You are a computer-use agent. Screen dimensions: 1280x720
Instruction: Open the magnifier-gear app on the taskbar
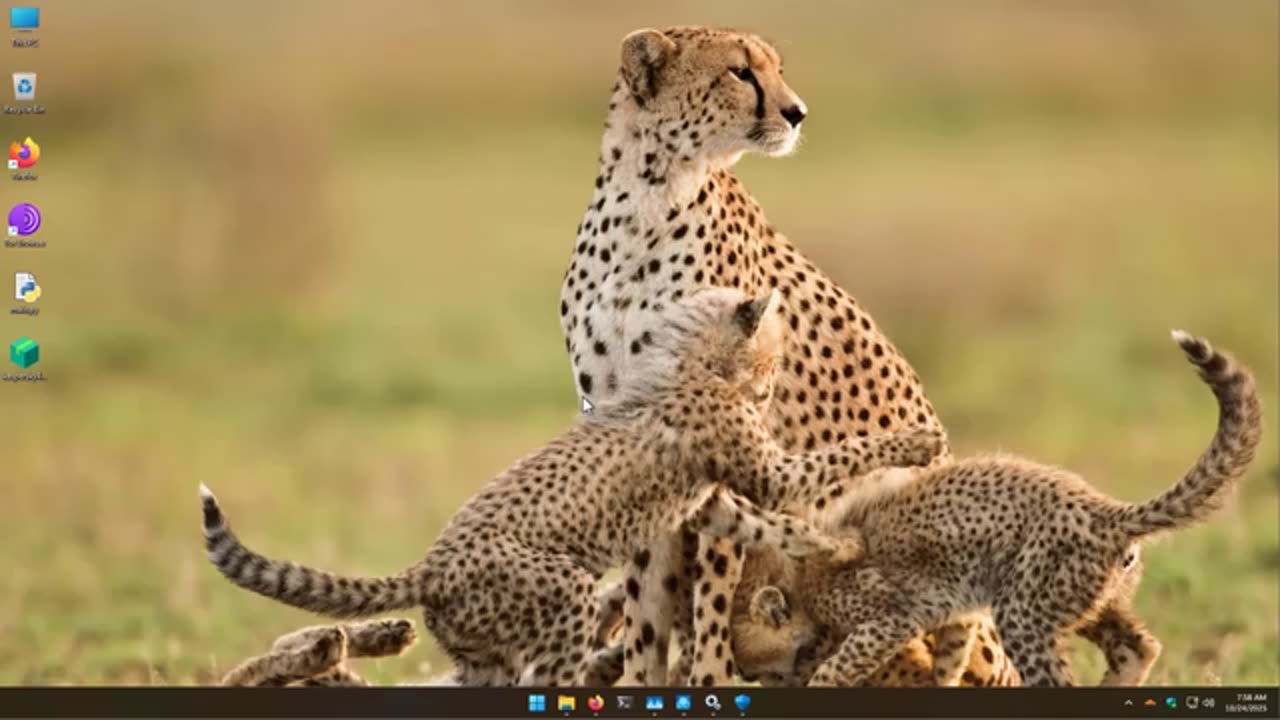click(x=712, y=703)
